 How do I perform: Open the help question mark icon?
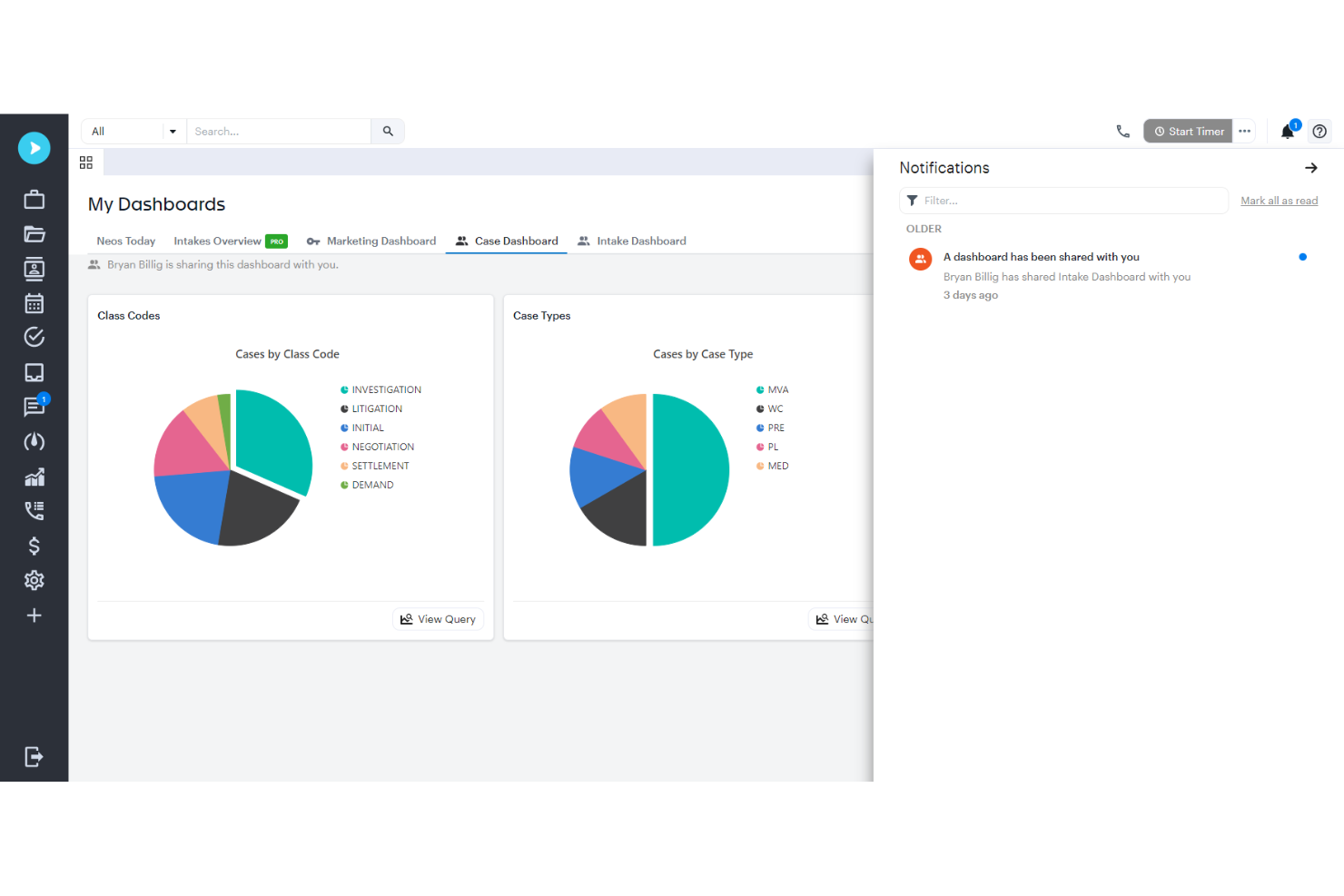pyautogui.click(x=1320, y=132)
